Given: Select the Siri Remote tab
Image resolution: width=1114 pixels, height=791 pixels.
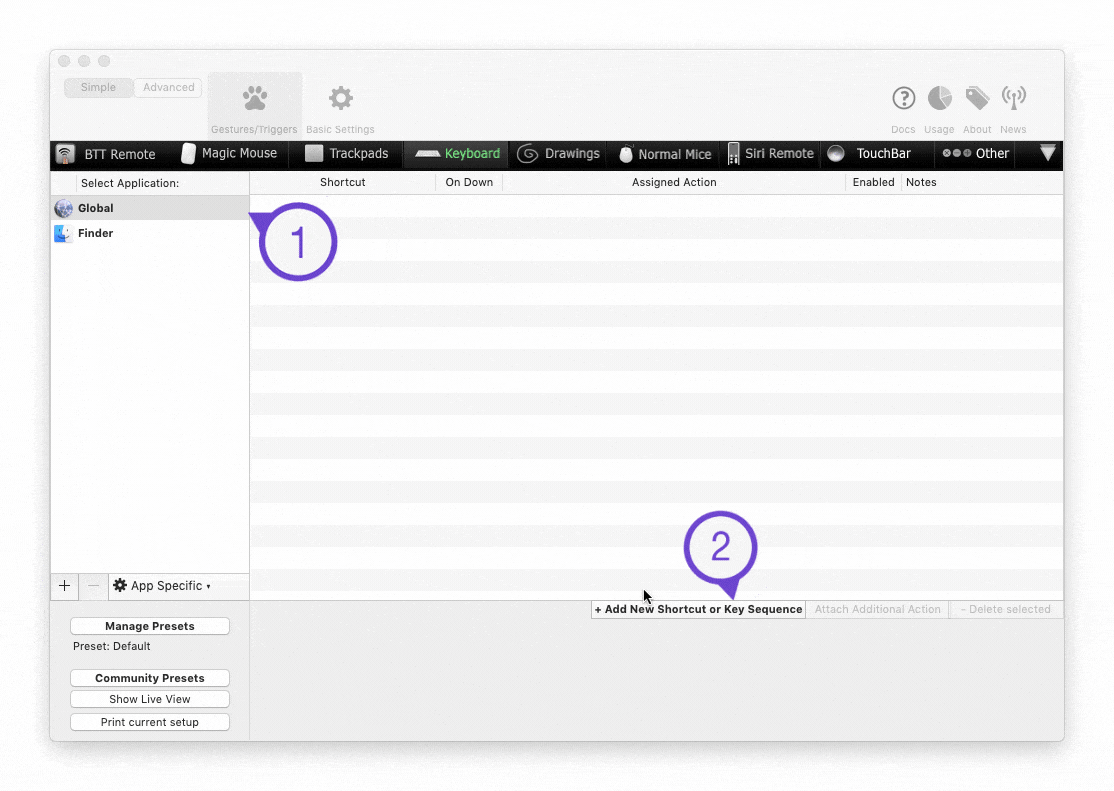Looking at the screenshot, I should 771,154.
